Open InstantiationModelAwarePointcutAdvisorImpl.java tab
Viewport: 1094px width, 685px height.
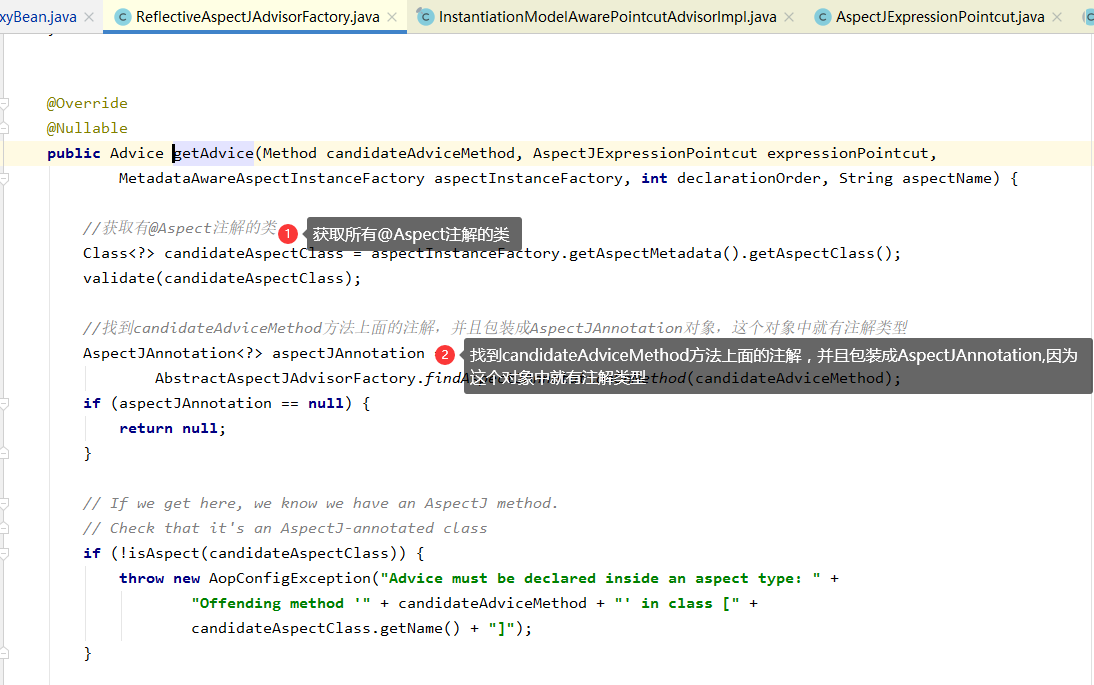coord(607,17)
